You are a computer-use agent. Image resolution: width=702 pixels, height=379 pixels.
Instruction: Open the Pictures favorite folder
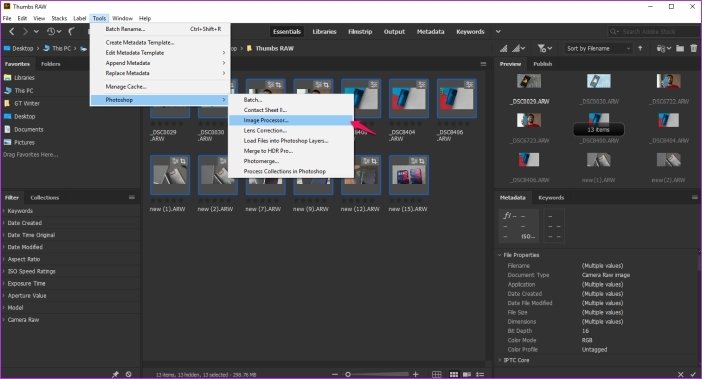(24, 142)
